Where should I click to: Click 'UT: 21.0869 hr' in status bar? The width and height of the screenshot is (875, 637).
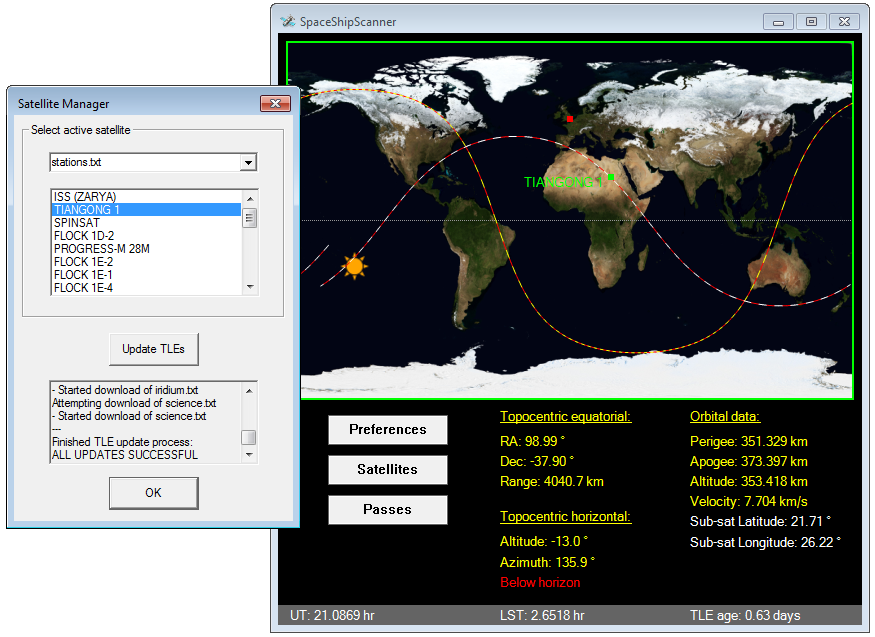[x=332, y=615]
